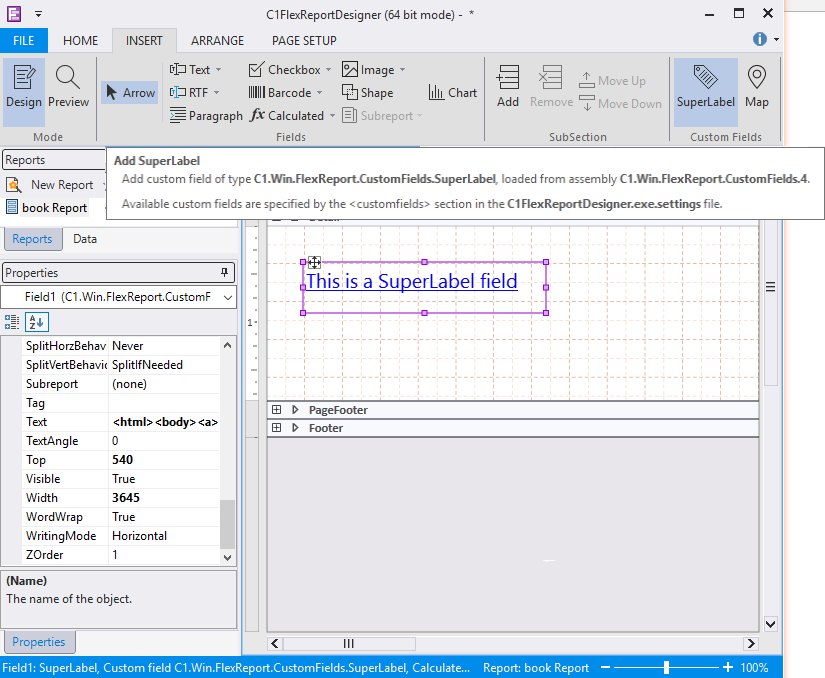Select the Reports panel tab
Viewport: 825px width, 678px height.
(x=32, y=239)
